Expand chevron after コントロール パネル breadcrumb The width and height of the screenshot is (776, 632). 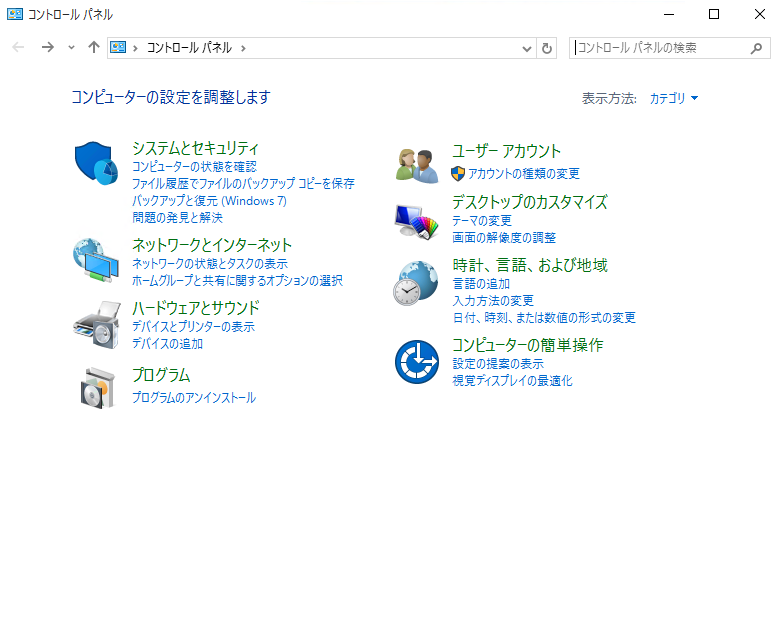[x=243, y=48]
